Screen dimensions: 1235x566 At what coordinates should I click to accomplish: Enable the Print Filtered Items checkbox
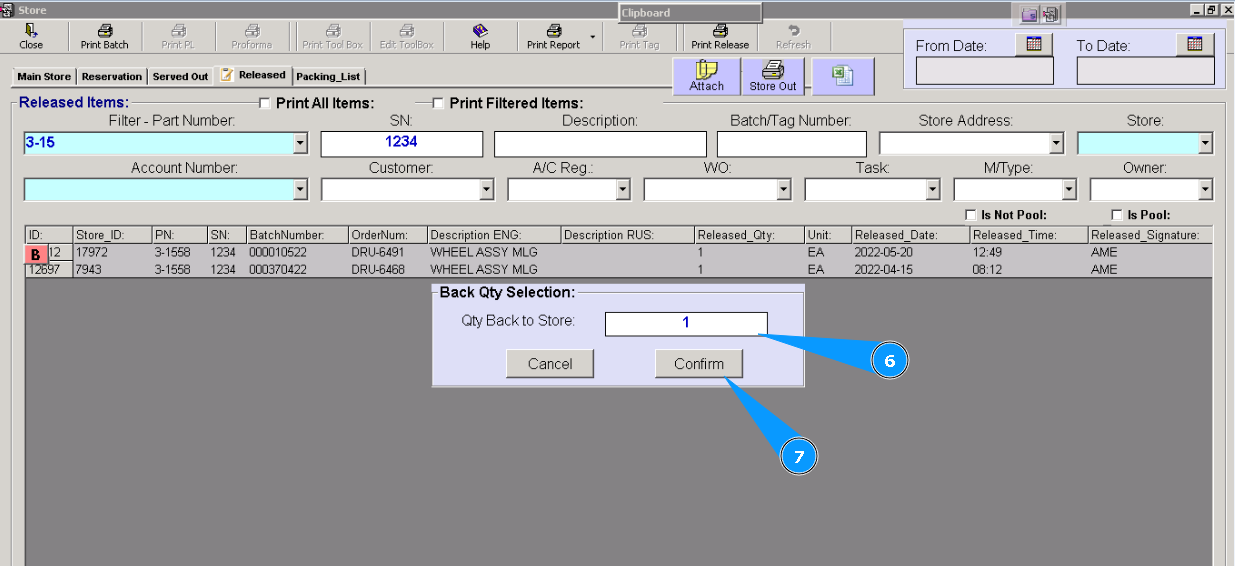[x=438, y=103]
